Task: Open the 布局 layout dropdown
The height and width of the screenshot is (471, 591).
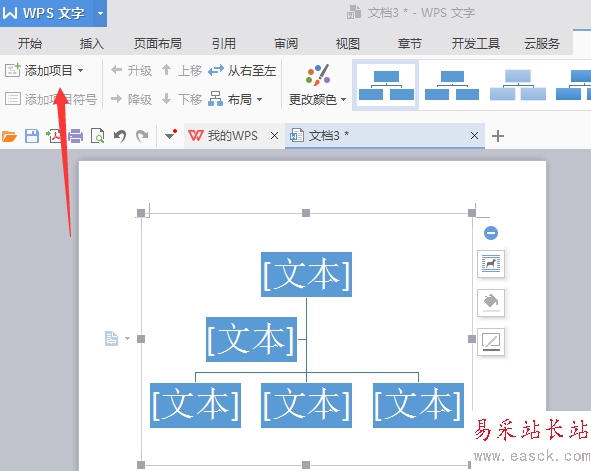Action: [235, 99]
